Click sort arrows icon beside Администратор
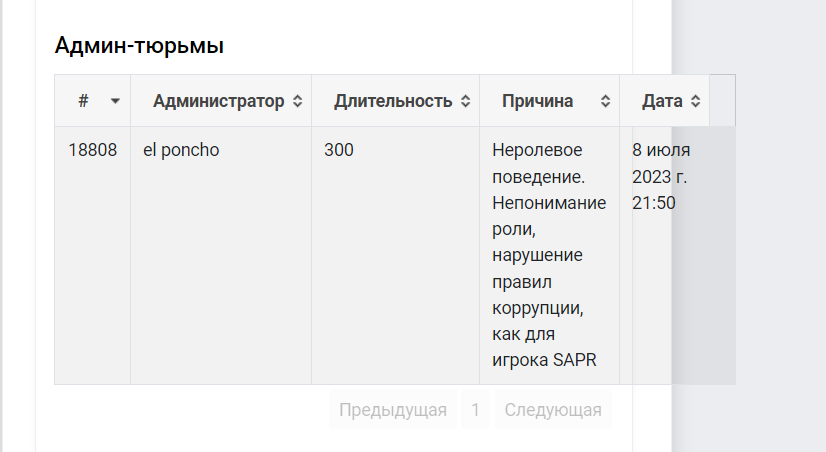The height and width of the screenshot is (452, 826). (298, 101)
